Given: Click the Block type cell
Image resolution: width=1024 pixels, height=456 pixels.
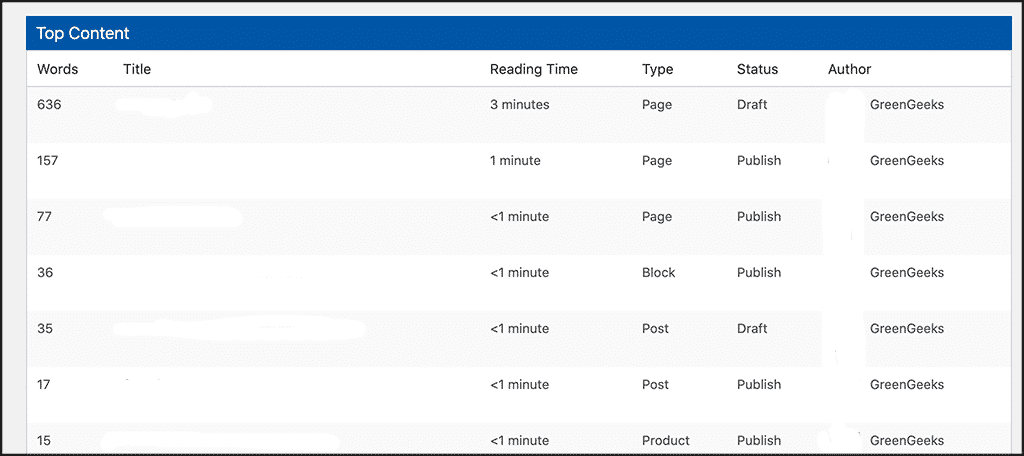Looking at the screenshot, I should [658, 272].
